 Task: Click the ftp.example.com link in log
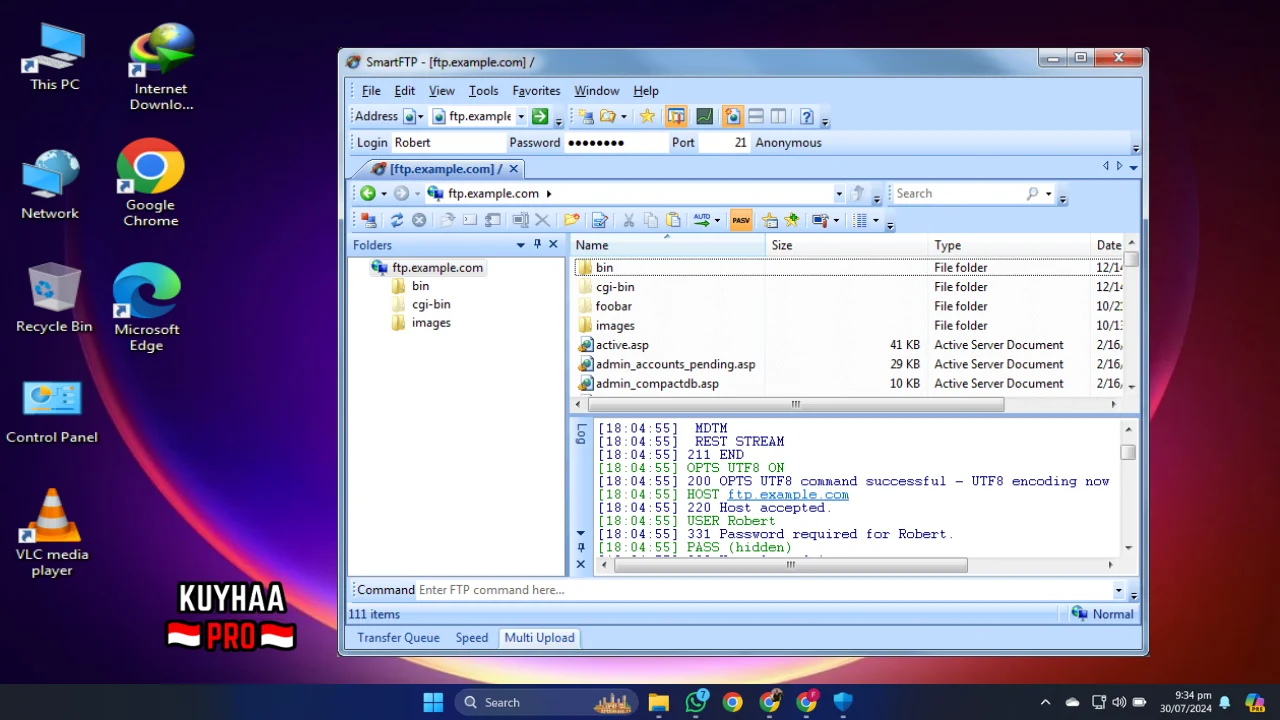pyautogui.click(x=788, y=494)
